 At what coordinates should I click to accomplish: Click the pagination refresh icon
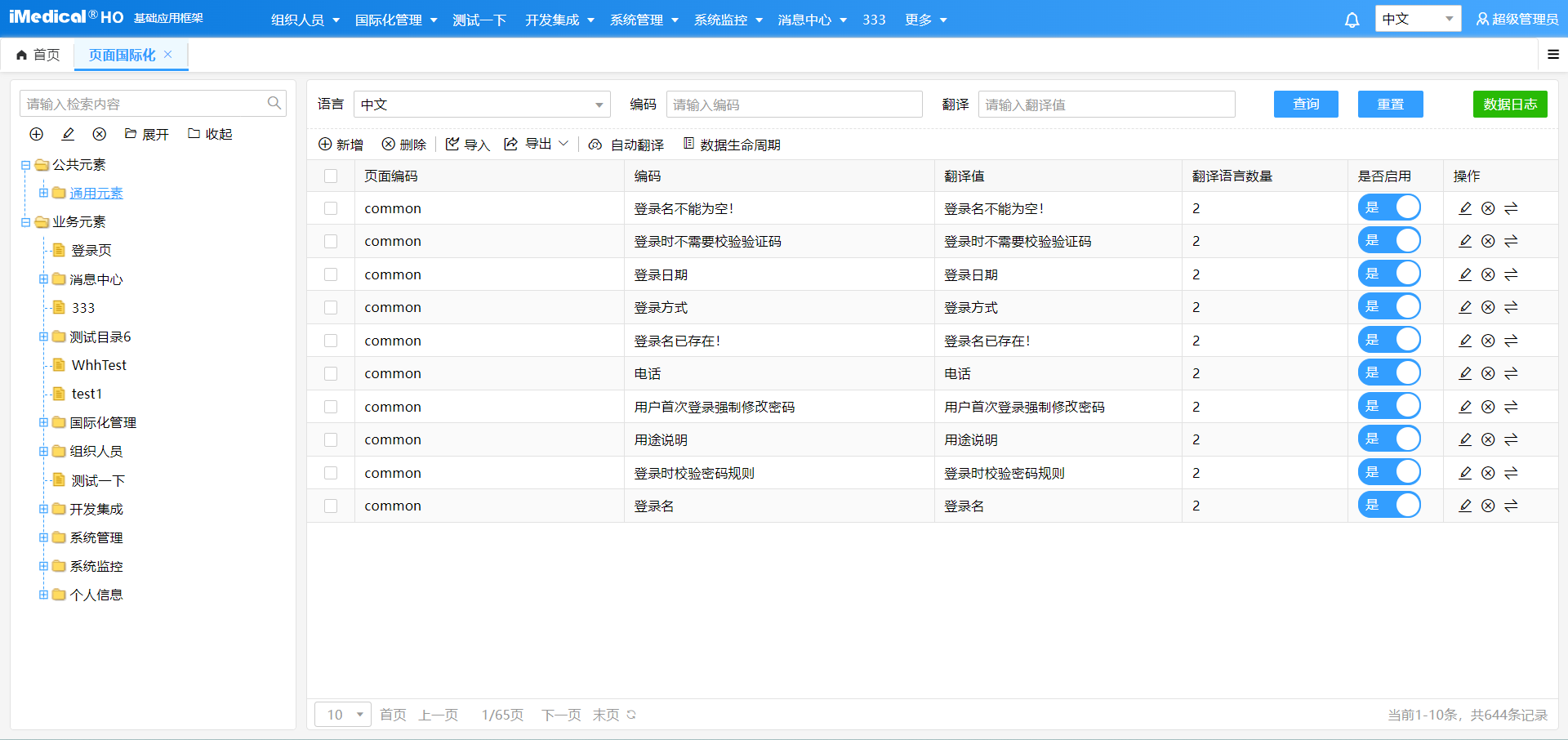(x=631, y=715)
